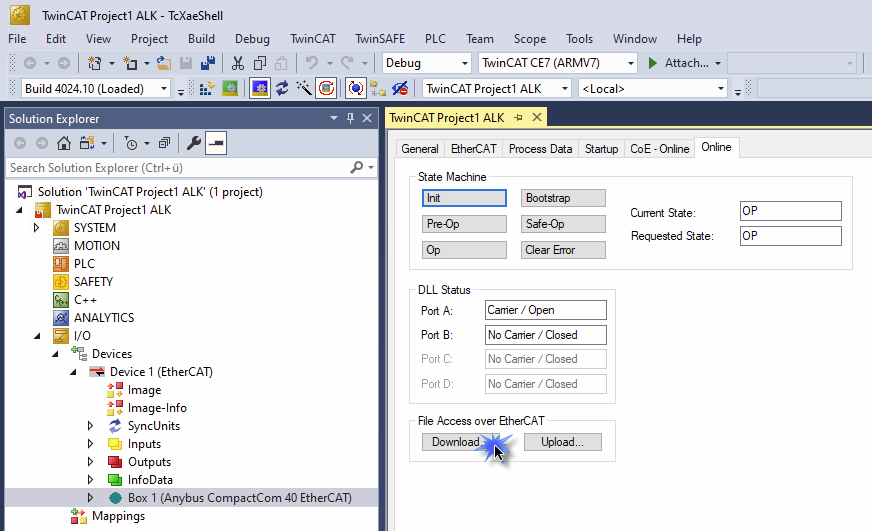
Task: Collapse the Device 1 (EtherCAT) node
Action: (x=73, y=372)
